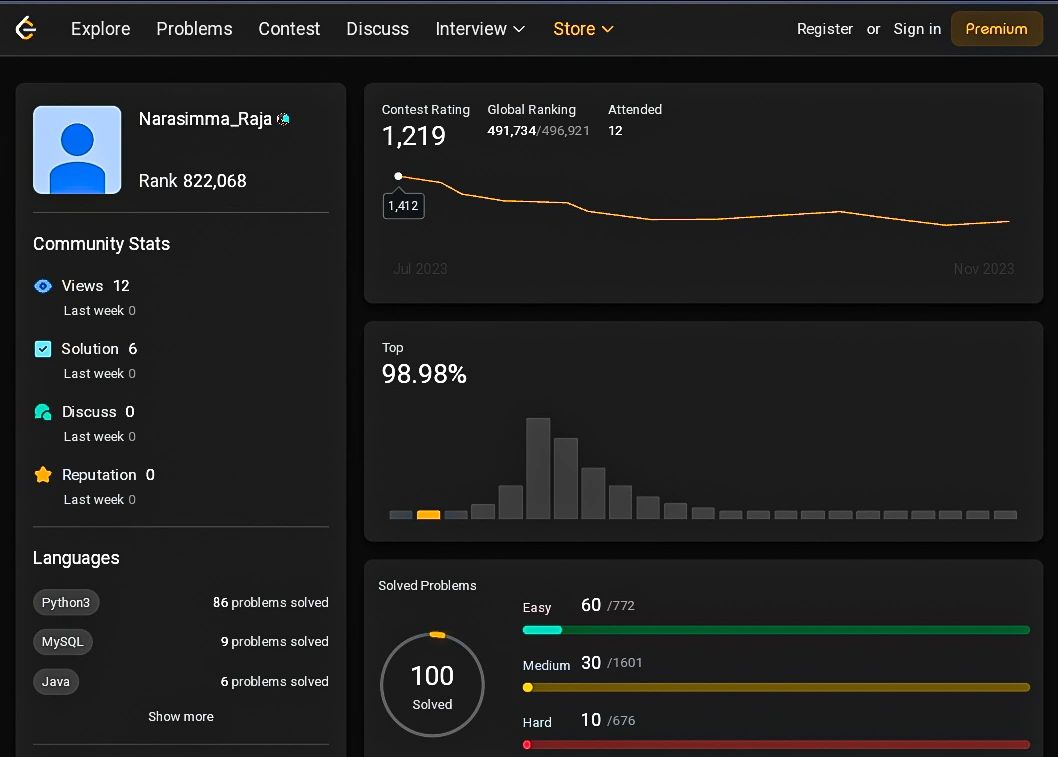
Task: Click the white rating chart data point
Action: 398,176
